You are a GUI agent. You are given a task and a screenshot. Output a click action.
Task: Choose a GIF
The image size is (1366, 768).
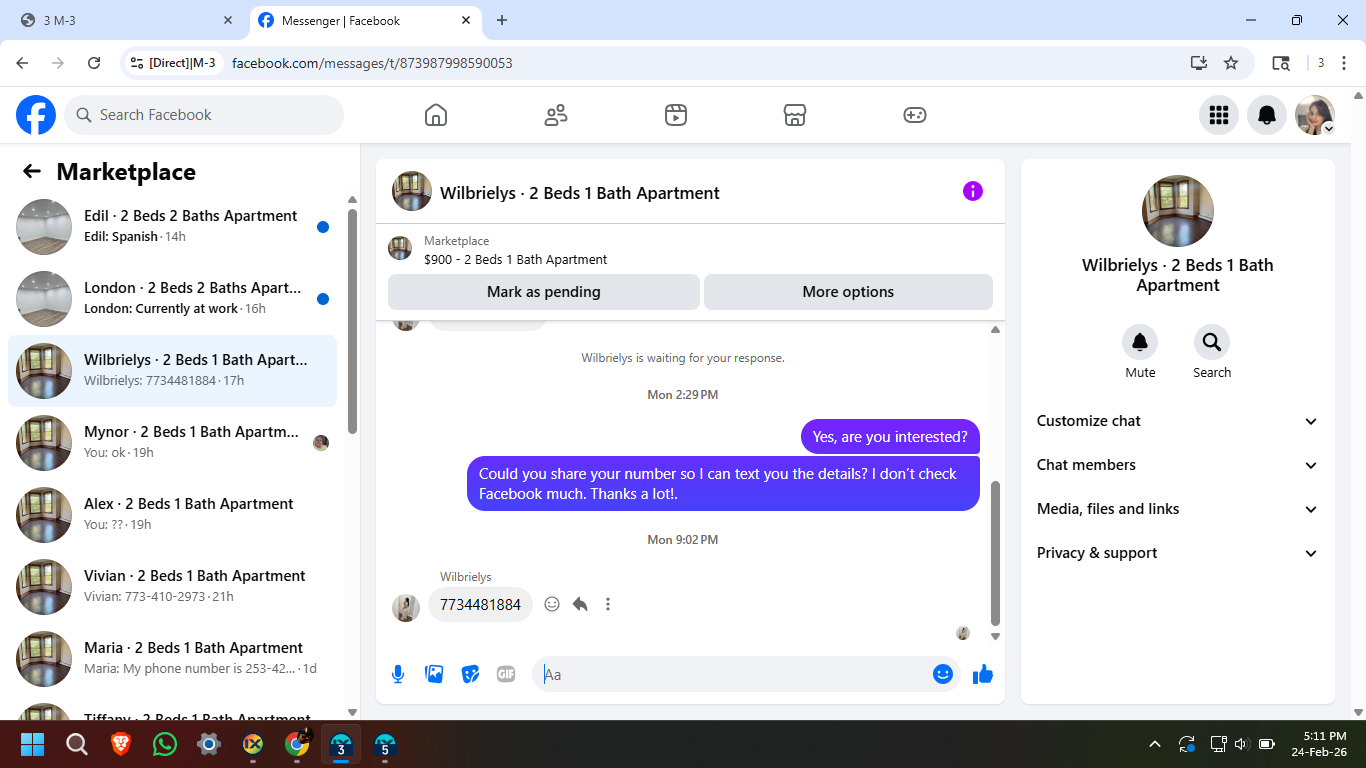pyautogui.click(x=506, y=674)
